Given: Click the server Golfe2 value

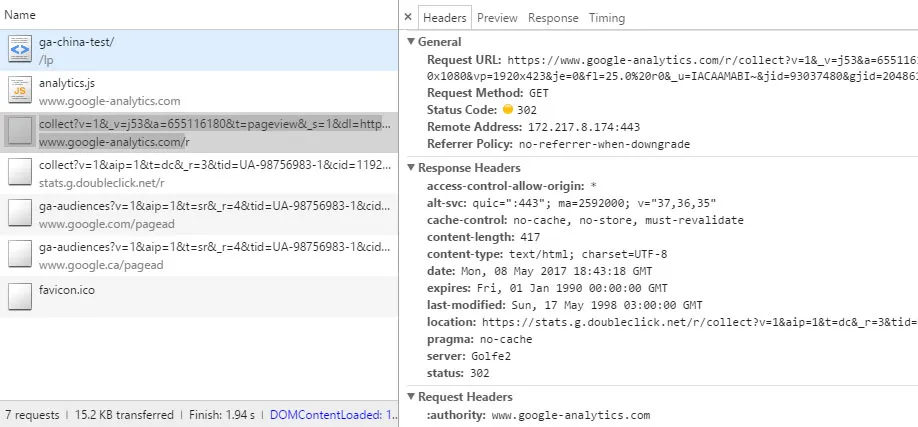Looking at the screenshot, I should coord(491,356).
